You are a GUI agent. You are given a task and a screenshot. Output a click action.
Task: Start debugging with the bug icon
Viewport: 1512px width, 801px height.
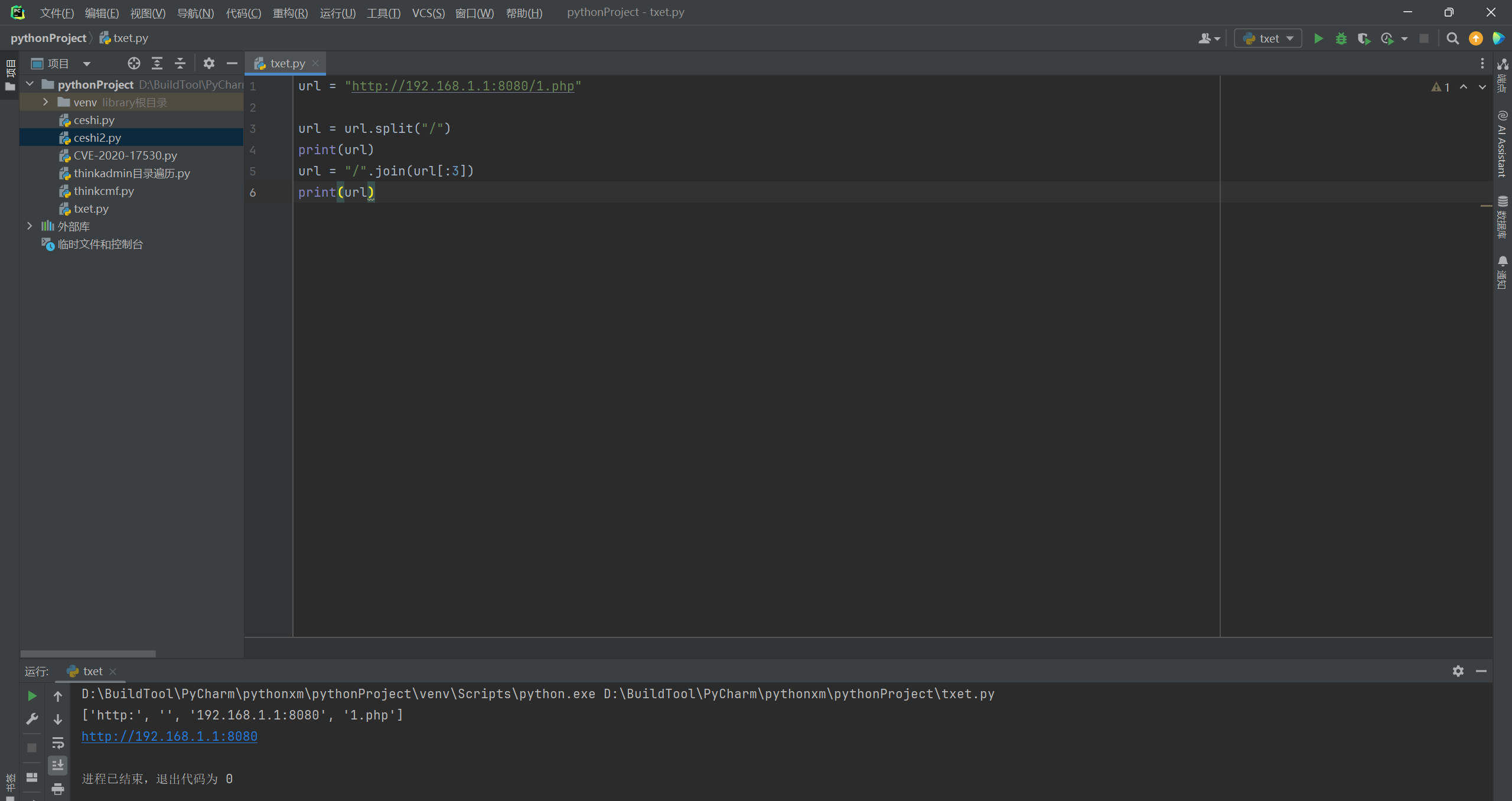(x=1341, y=38)
